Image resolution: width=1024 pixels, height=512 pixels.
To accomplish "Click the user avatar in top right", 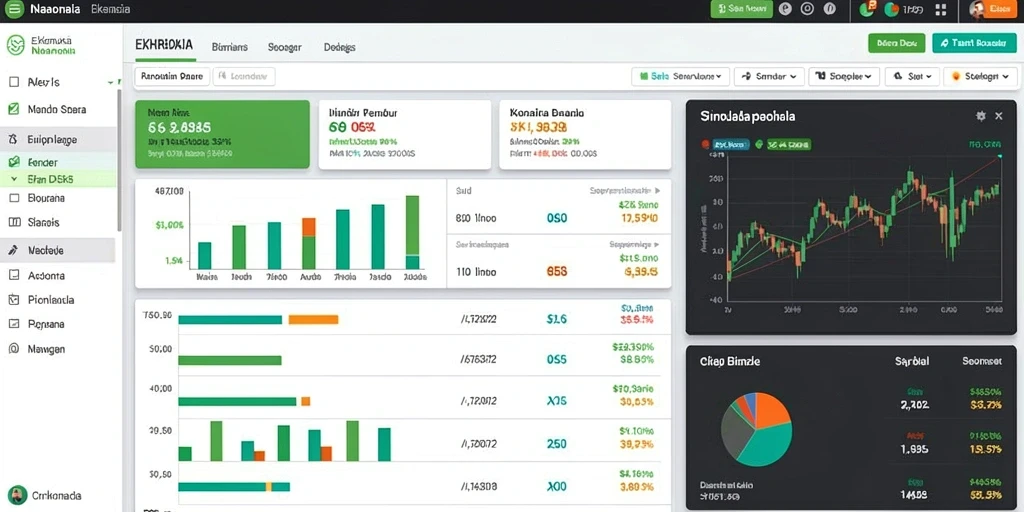I will [x=978, y=9].
